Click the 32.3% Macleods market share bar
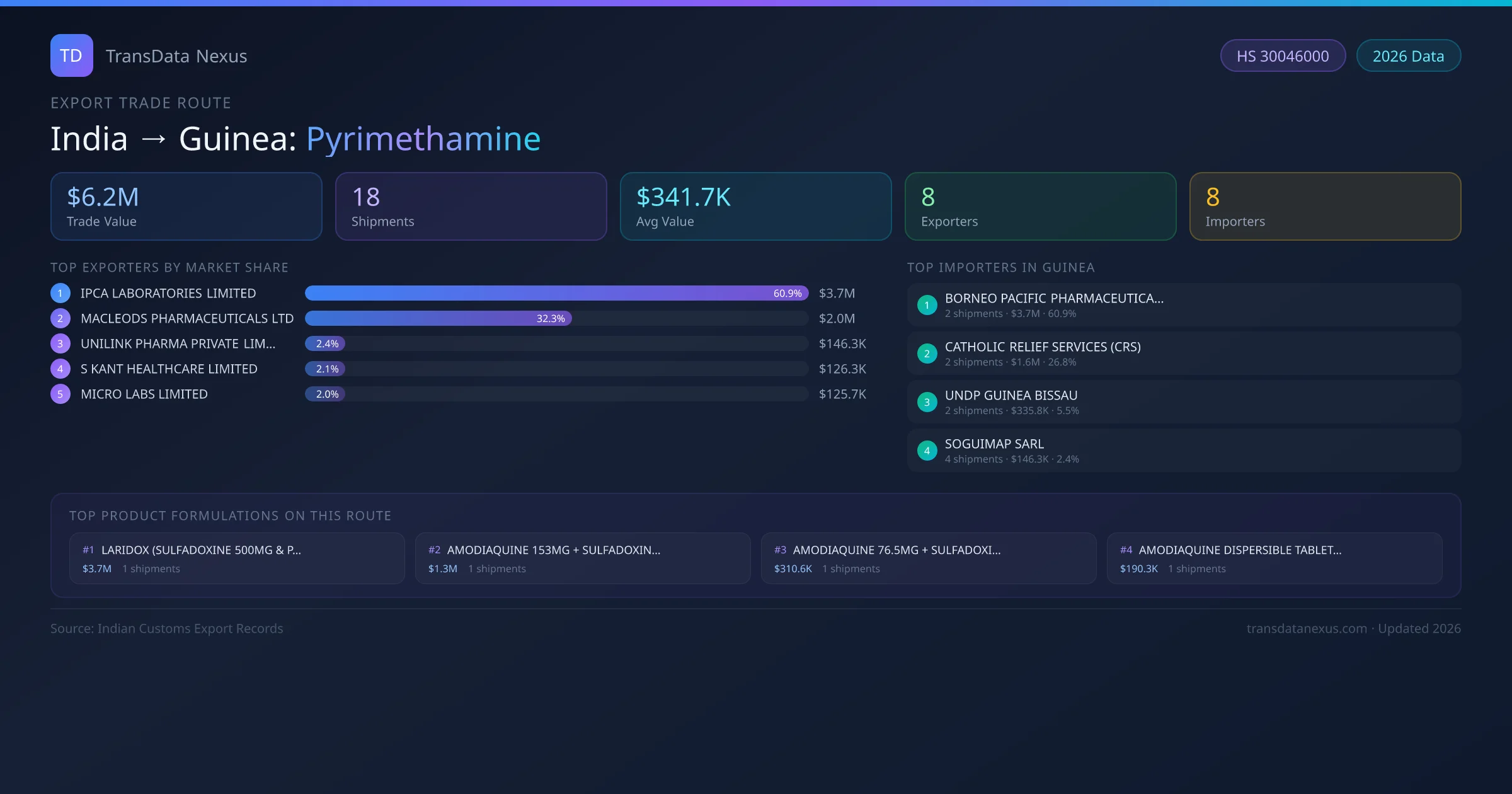The height and width of the screenshot is (794, 1512). [438, 318]
